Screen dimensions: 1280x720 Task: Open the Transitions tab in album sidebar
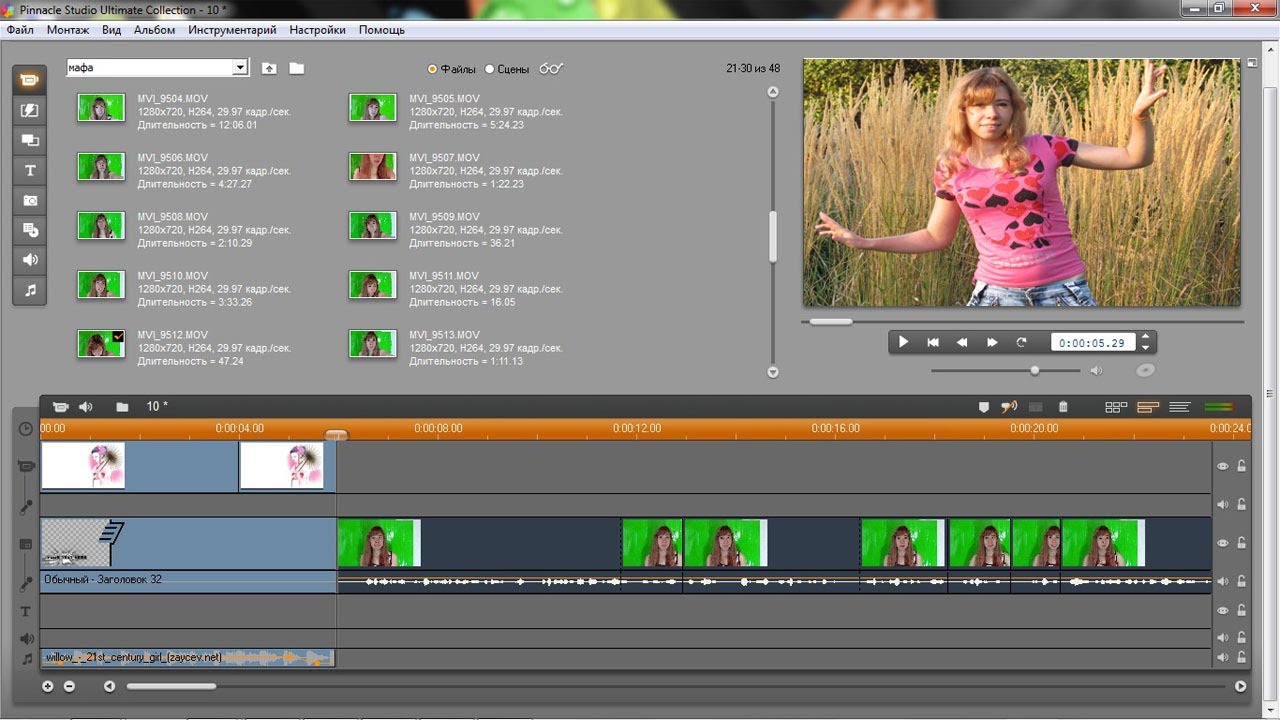coord(30,110)
